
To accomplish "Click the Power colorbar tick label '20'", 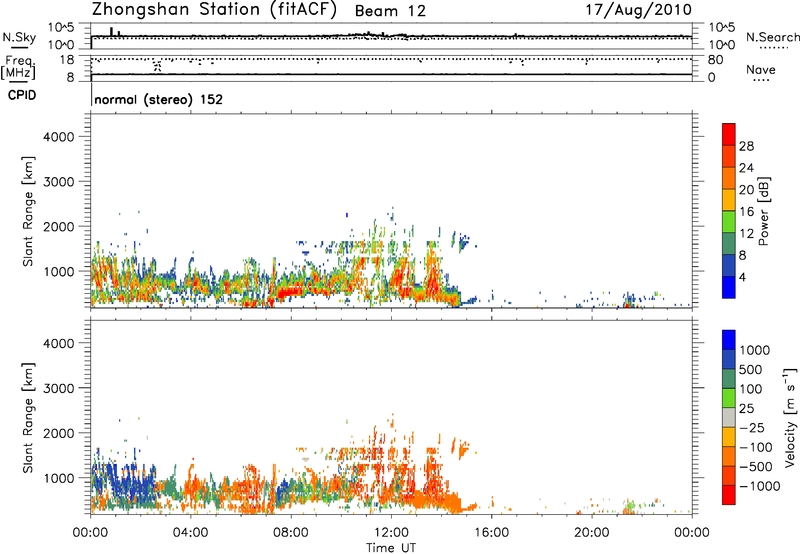I will [746, 190].
